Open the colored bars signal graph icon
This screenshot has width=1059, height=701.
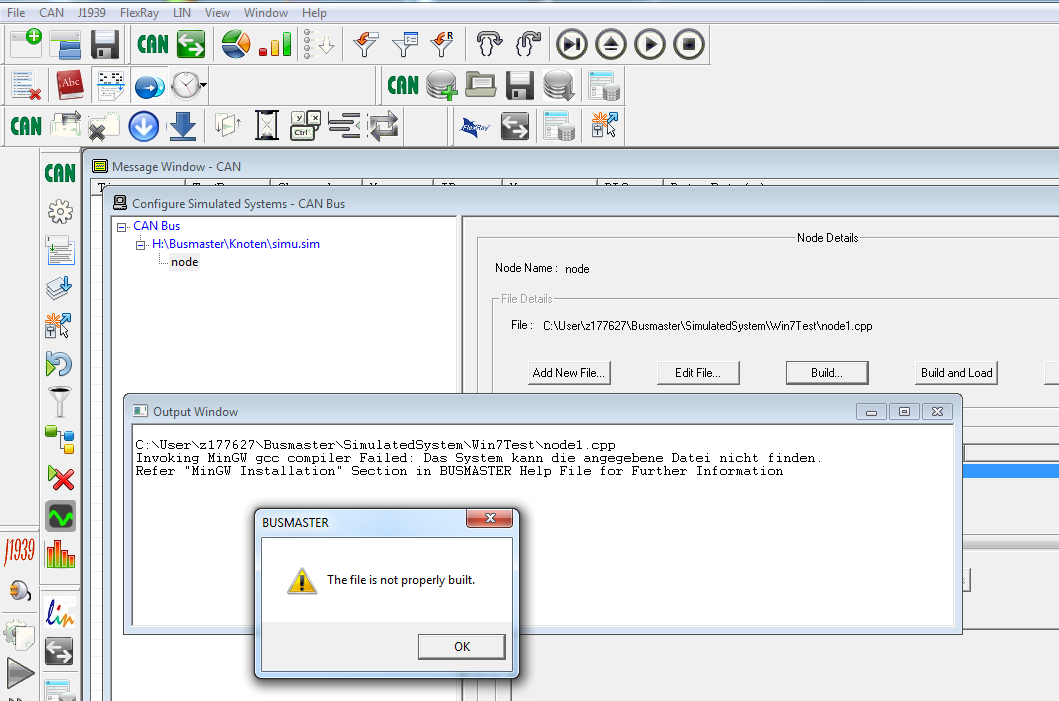[x=276, y=45]
